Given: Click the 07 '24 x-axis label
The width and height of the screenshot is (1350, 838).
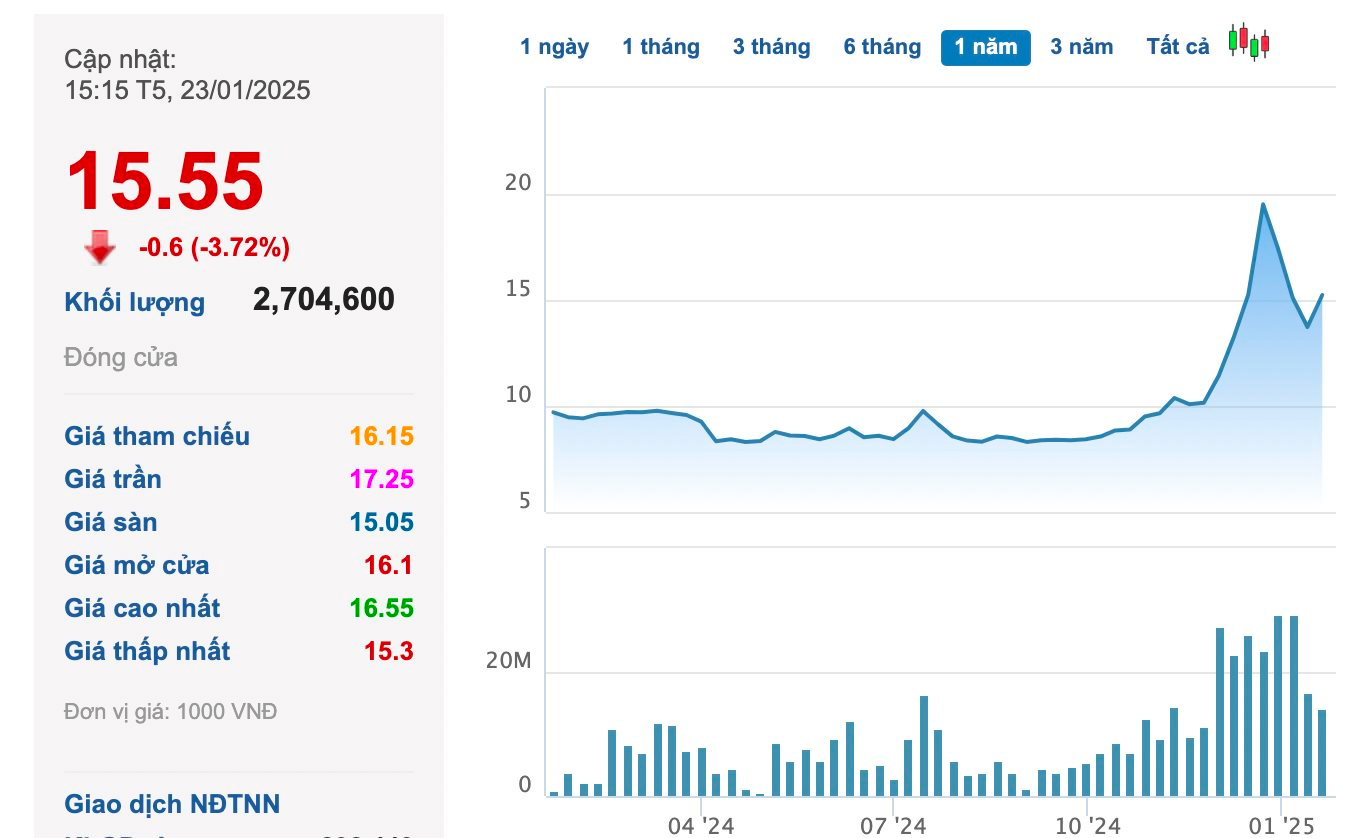Looking at the screenshot, I should (893, 826).
